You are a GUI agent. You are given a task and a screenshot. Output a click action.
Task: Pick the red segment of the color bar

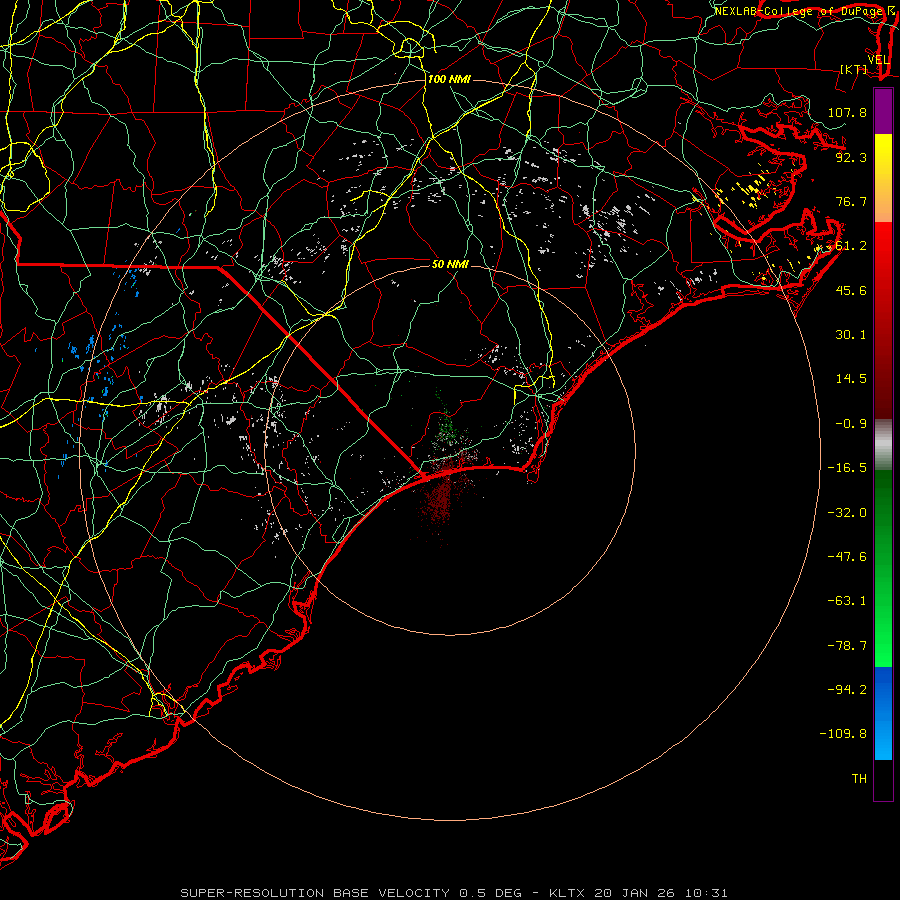click(883, 320)
